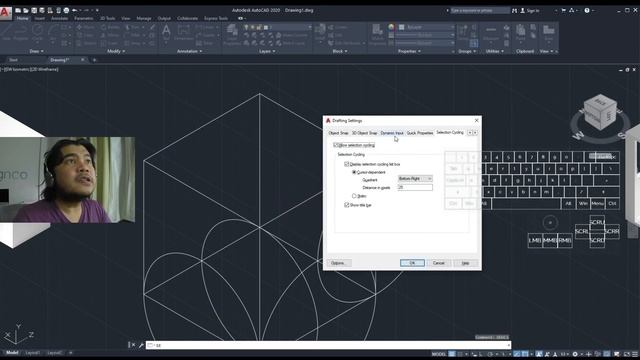Image resolution: width=640 pixels, height=360 pixels.
Task: Select the Circle tool in Draw panel
Action: (37, 33)
